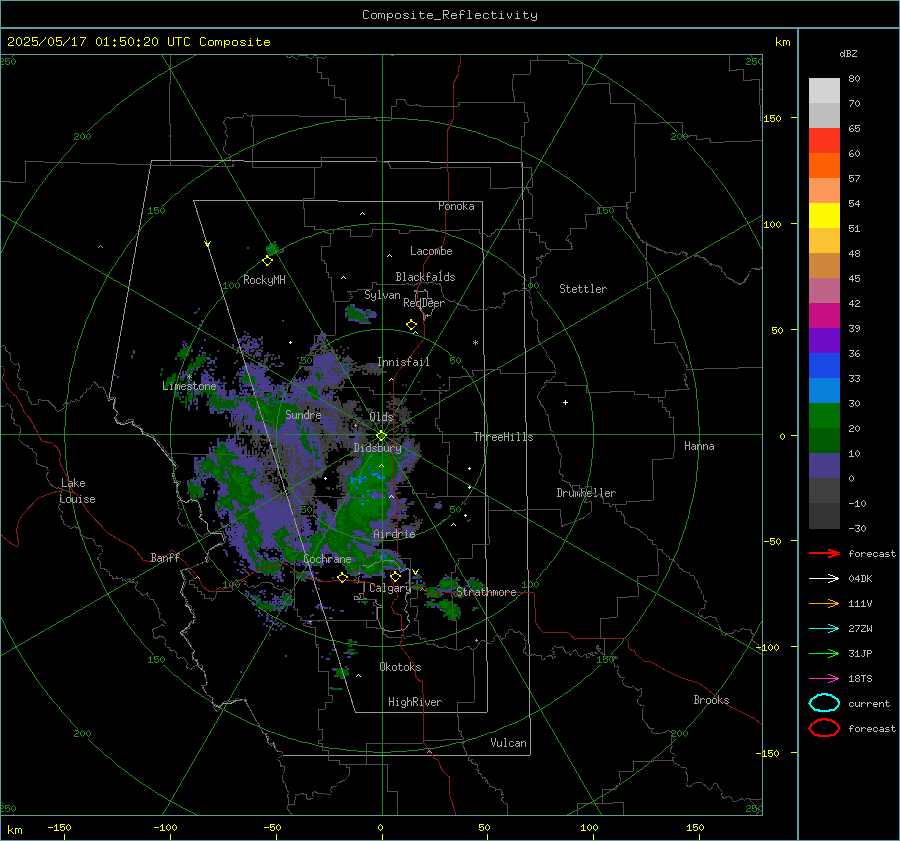Click the -100 tick on right km axis

769,647
